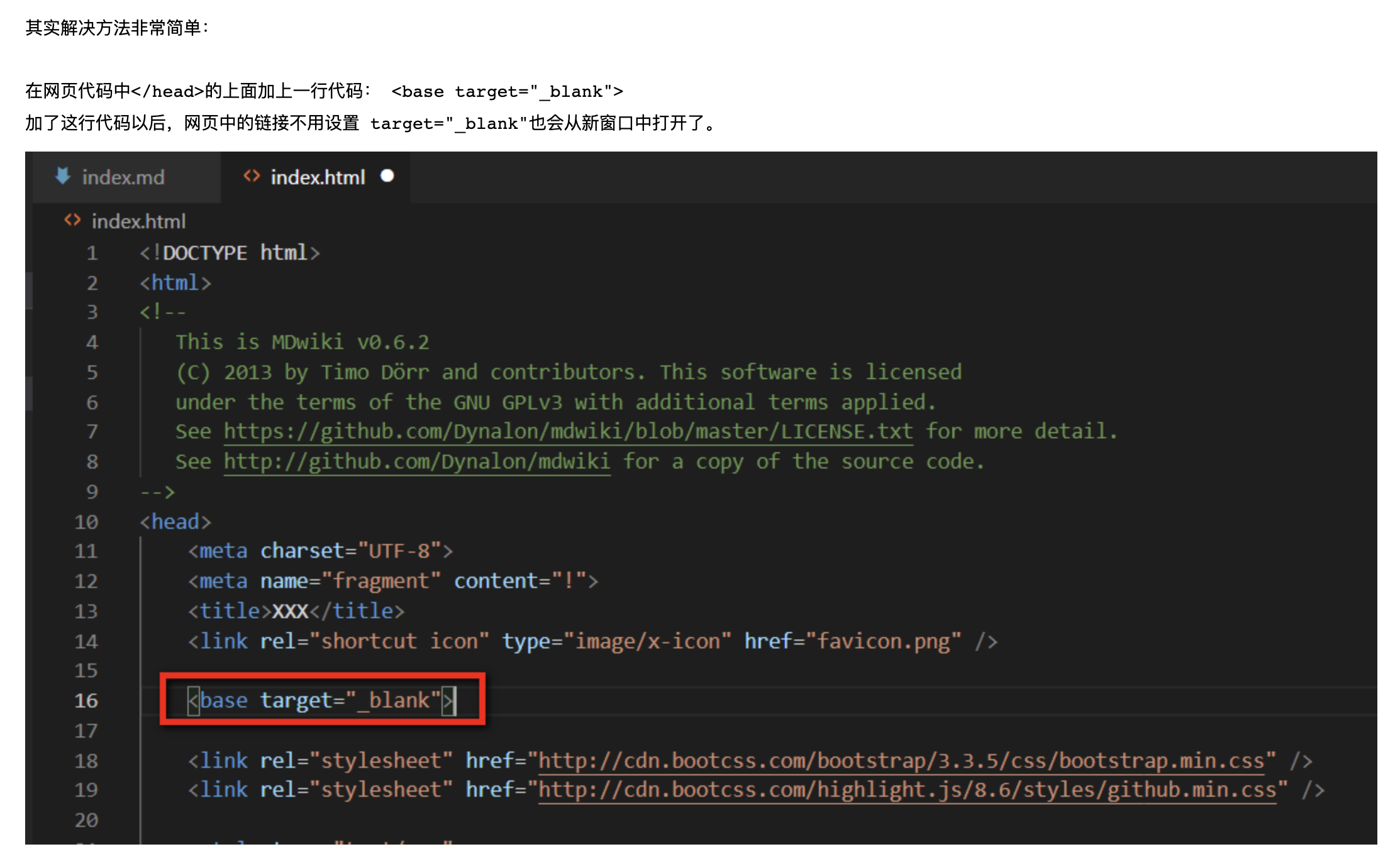Click the markdown icon on the index.md tab
This screenshot has width=1400, height=854.
click(x=64, y=177)
